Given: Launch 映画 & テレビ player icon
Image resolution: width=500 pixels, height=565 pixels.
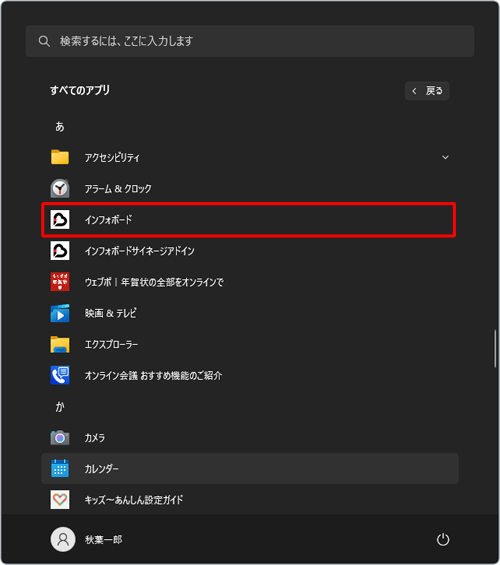Looking at the screenshot, I should click(60, 313).
